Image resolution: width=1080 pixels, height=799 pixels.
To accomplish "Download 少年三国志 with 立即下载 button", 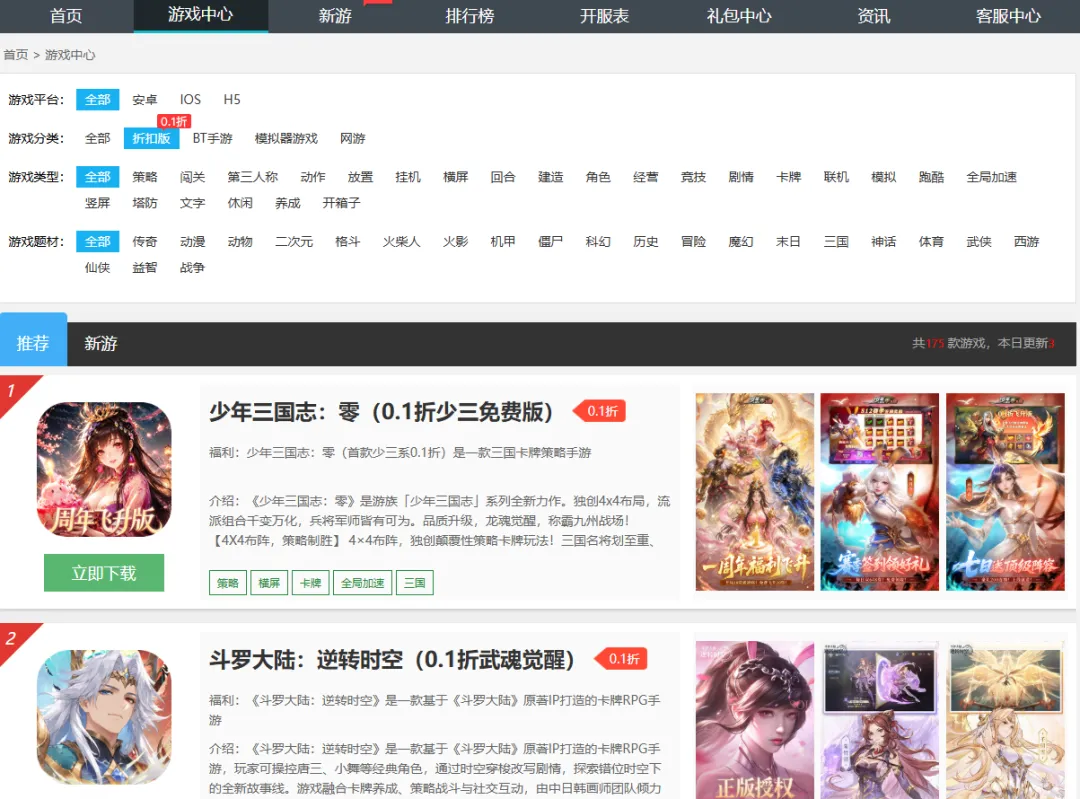I will [104, 573].
